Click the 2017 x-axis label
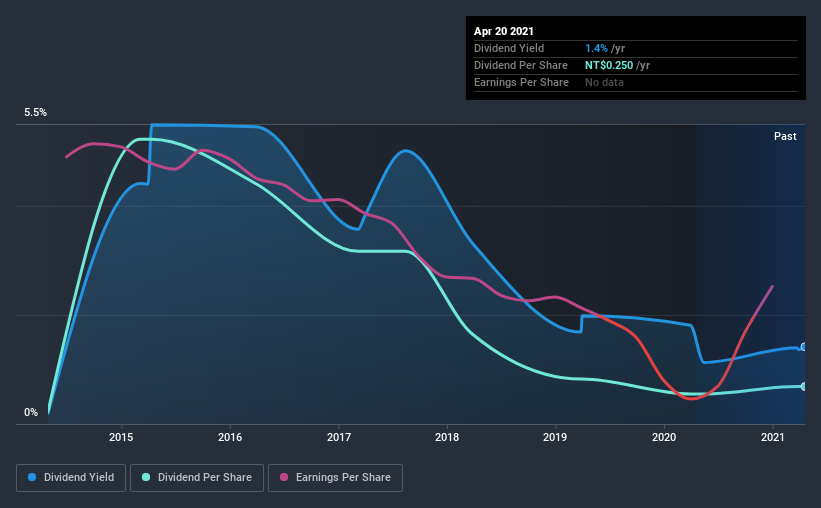 pyautogui.click(x=339, y=437)
